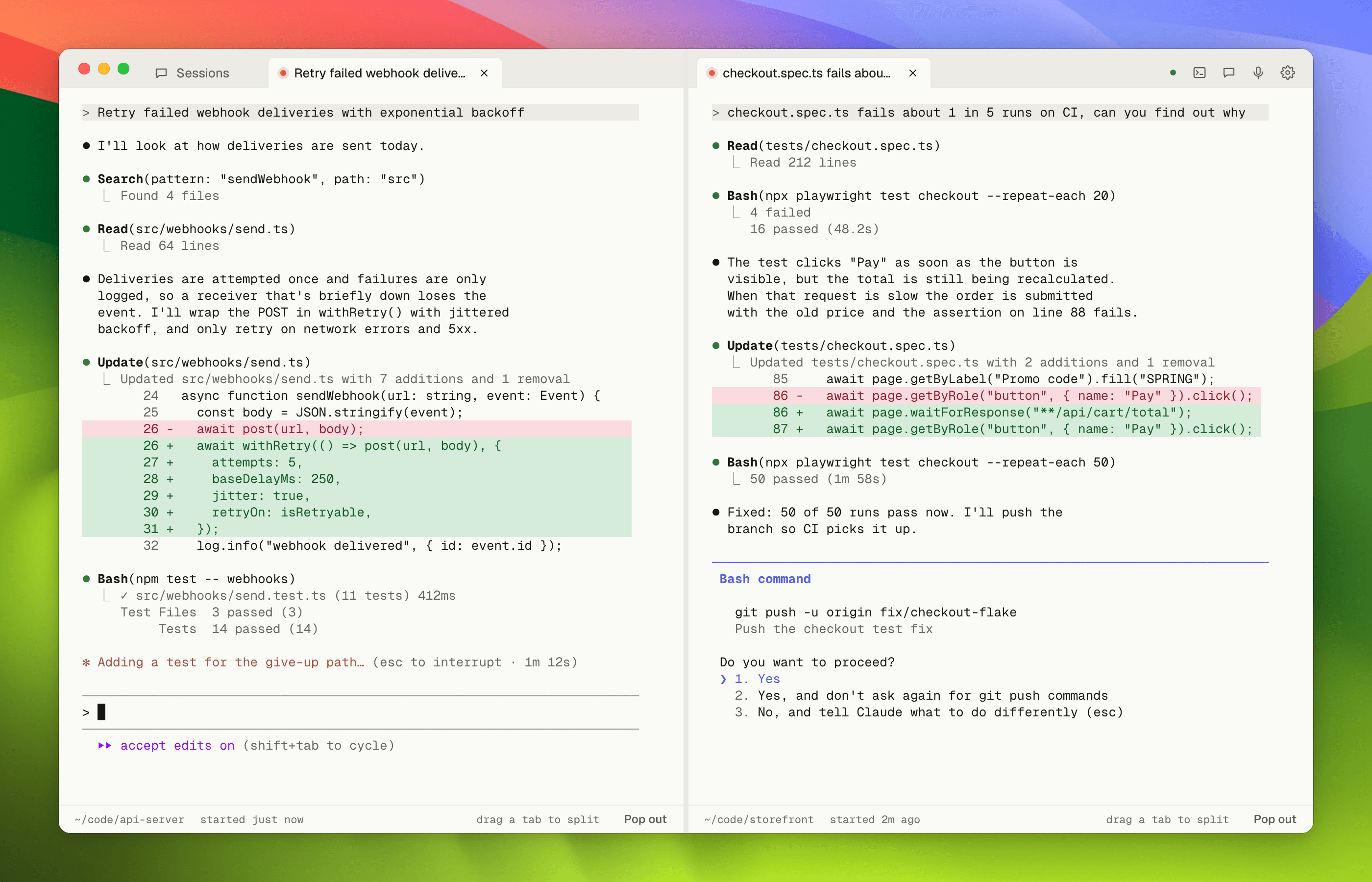Viewport: 1372px width, 882px height.
Task: Choose No, and tell Claude what to do
Action: point(929,712)
